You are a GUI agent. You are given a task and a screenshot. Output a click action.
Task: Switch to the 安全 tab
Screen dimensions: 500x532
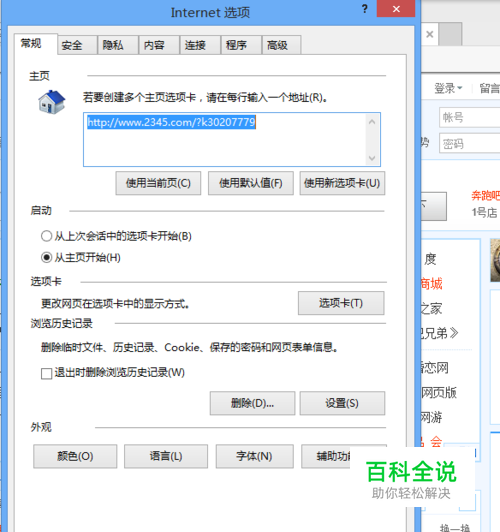pyautogui.click(x=77, y=45)
